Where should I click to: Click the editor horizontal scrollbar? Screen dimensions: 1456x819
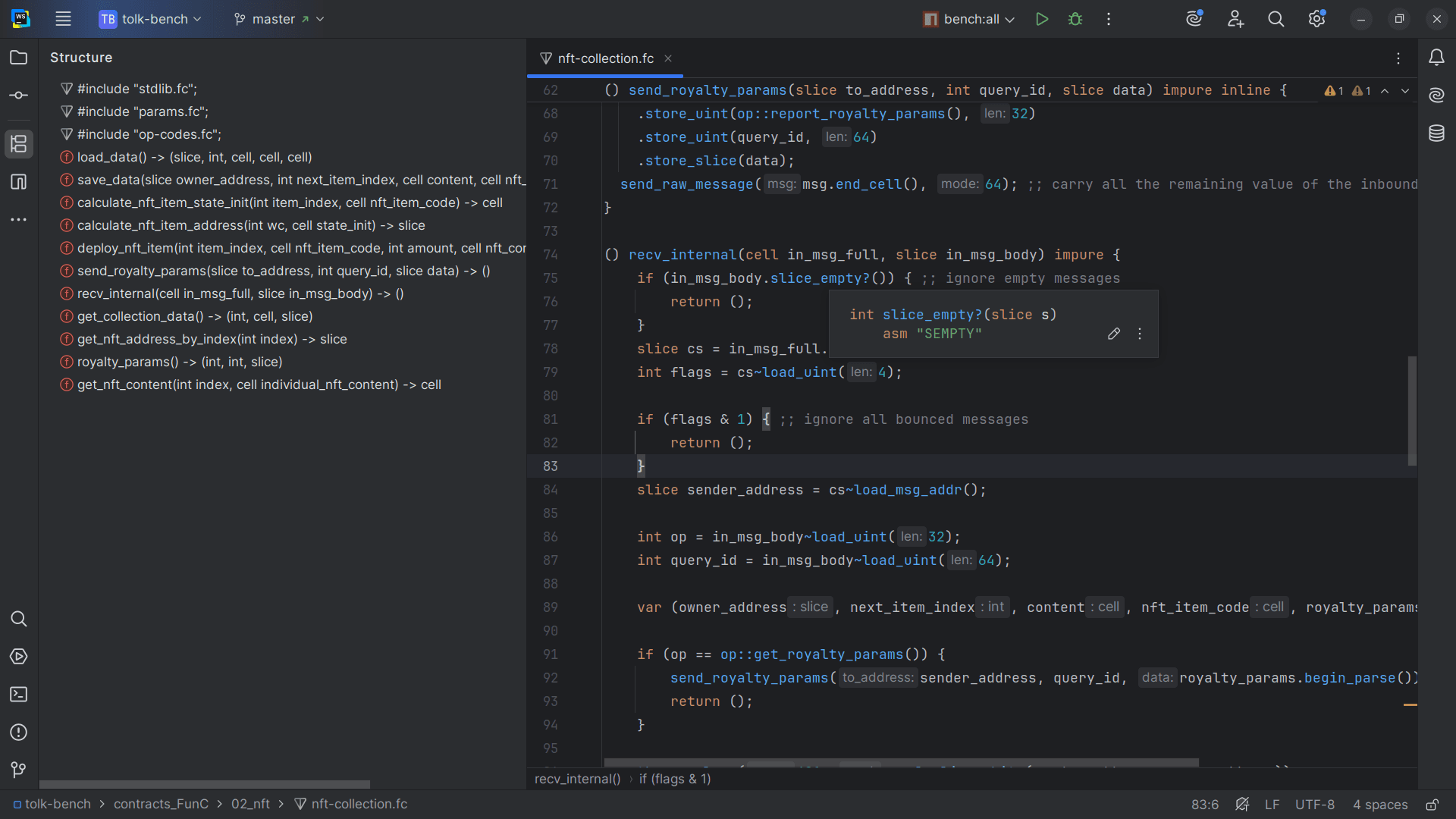(901, 762)
